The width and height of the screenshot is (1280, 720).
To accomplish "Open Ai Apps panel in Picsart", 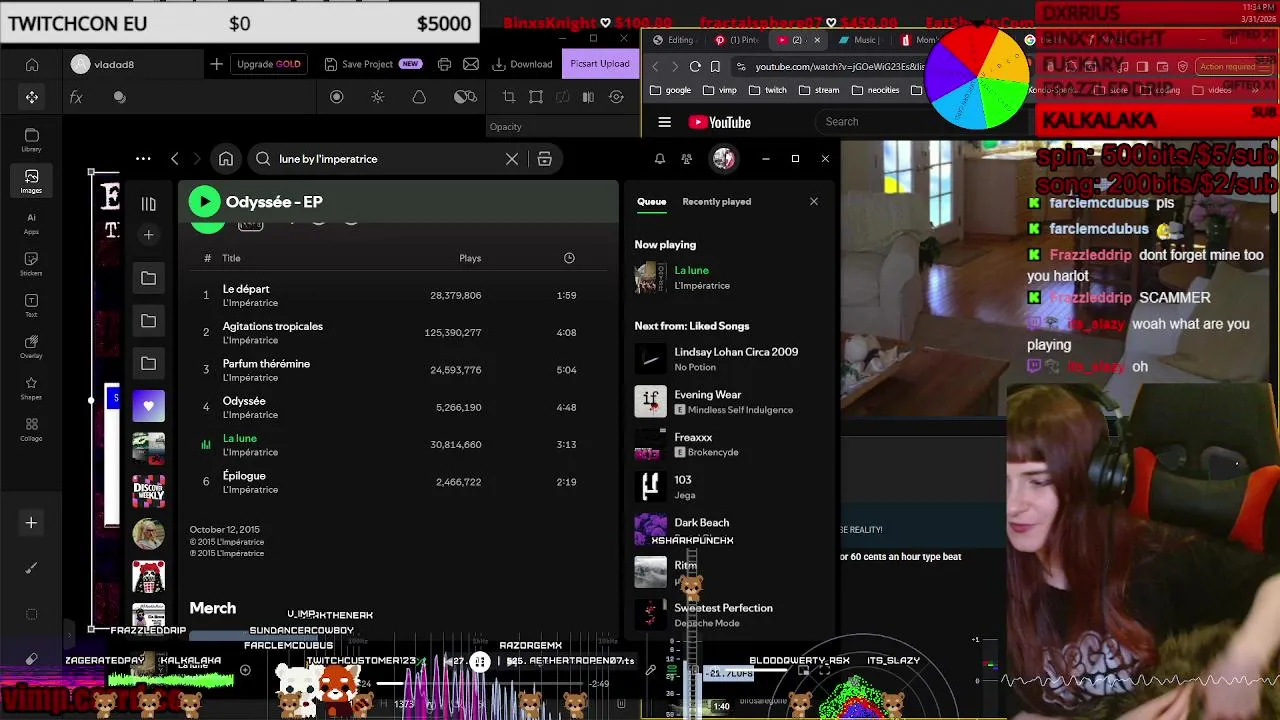I will click(x=32, y=223).
